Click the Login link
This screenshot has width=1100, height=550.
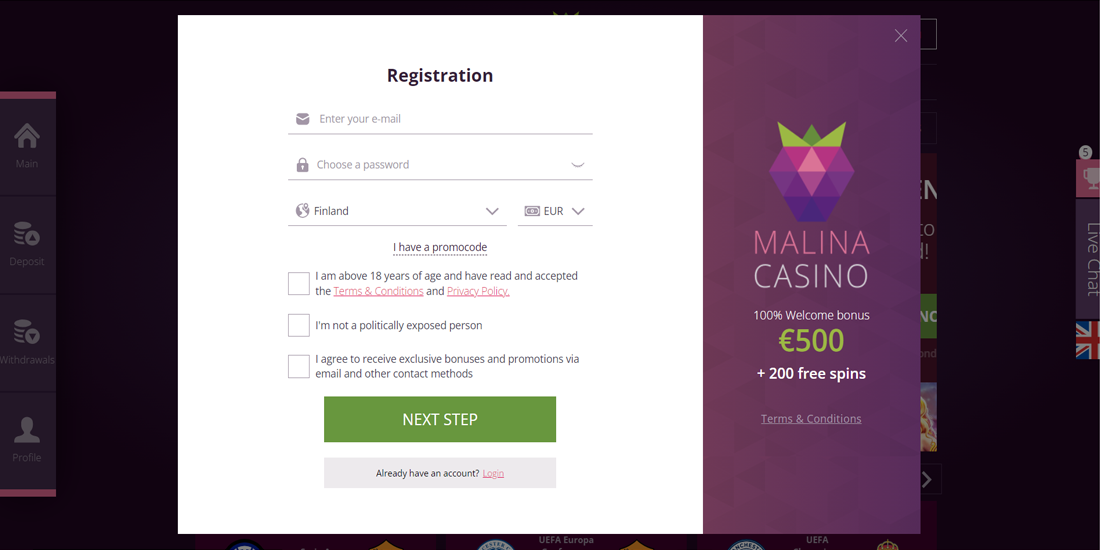click(x=493, y=473)
